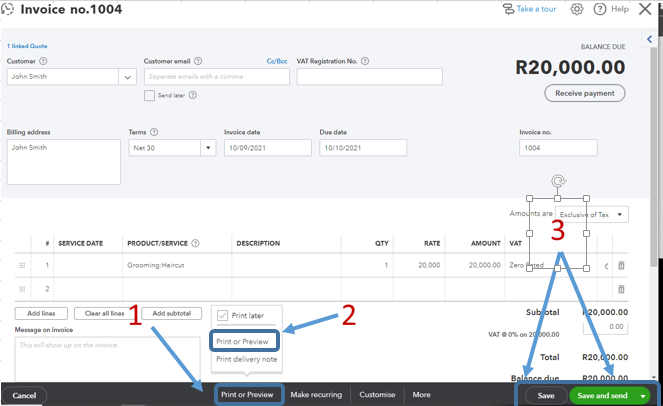Click the QTY cell of line 1
This screenshot has width=663, height=406.
coord(367,266)
